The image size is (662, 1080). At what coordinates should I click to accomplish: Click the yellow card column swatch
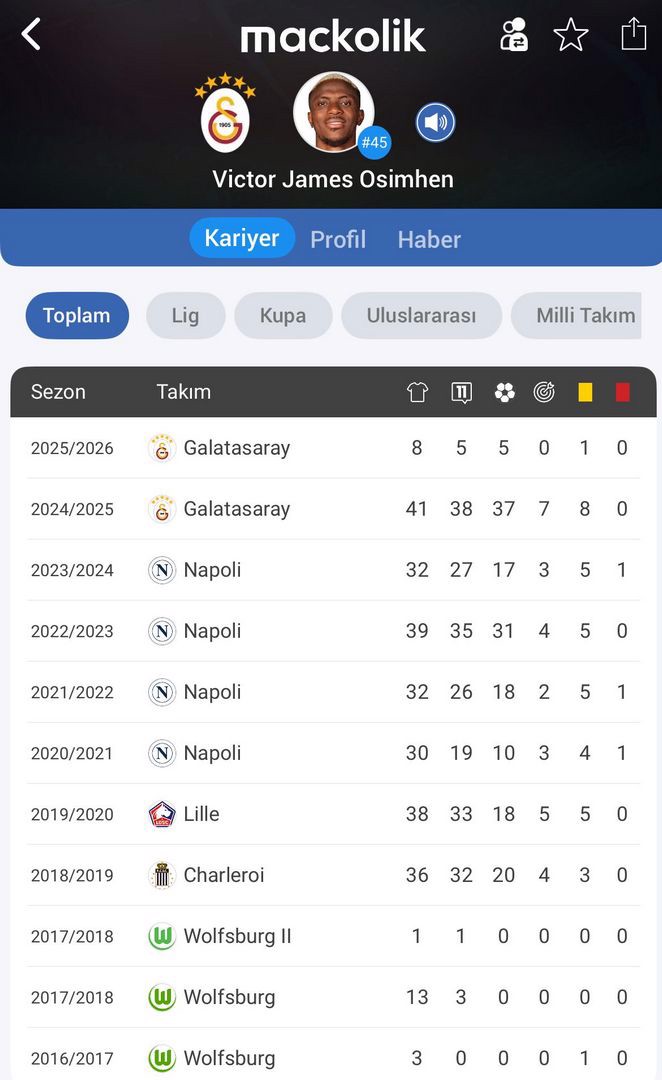coord(585,392)
